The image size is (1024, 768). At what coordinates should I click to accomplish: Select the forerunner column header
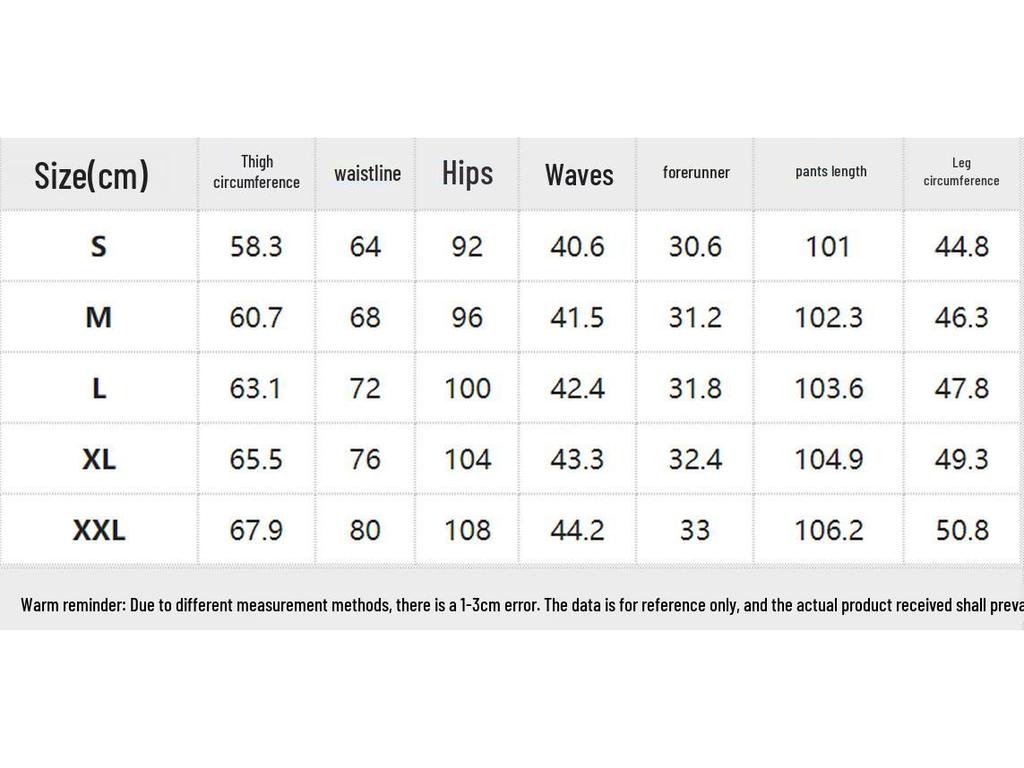[696, 172]
